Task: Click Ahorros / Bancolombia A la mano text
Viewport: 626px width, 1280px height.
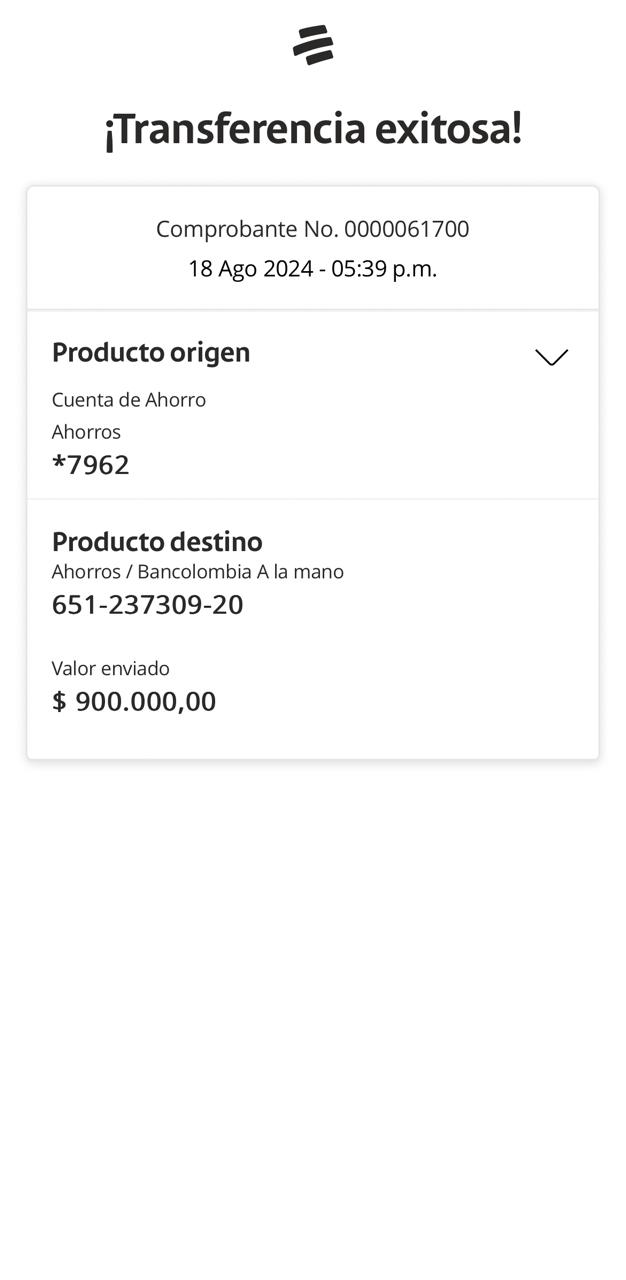Action: [x=198, y=572]
